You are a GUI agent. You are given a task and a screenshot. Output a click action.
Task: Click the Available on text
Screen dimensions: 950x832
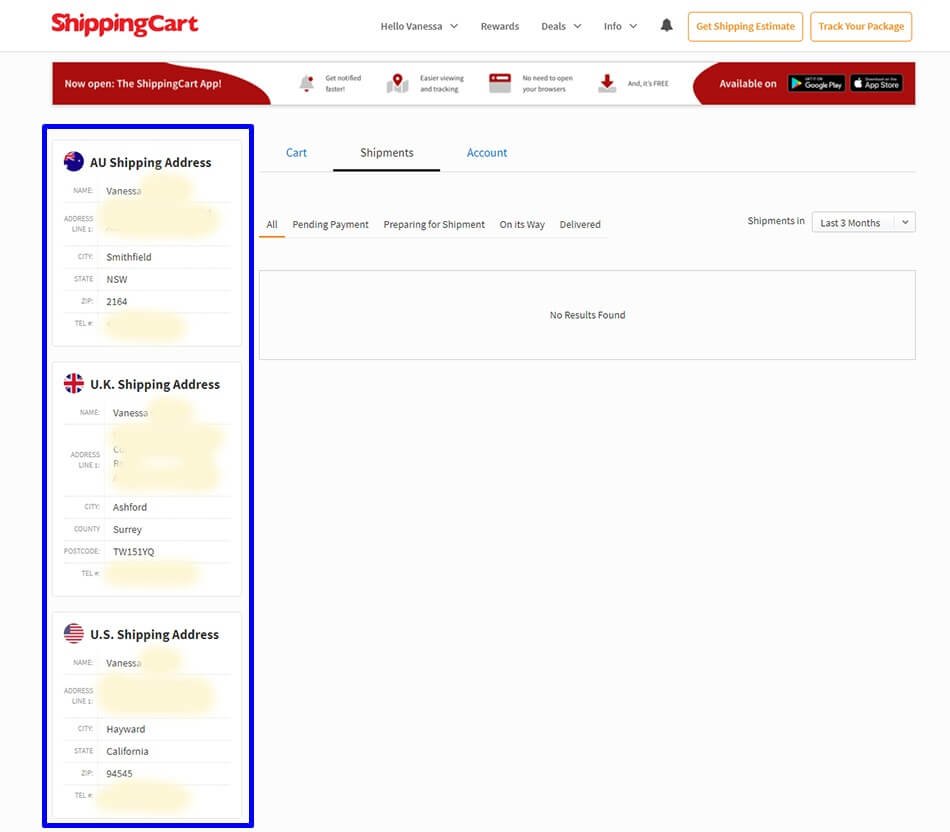[x=748, y=84]
